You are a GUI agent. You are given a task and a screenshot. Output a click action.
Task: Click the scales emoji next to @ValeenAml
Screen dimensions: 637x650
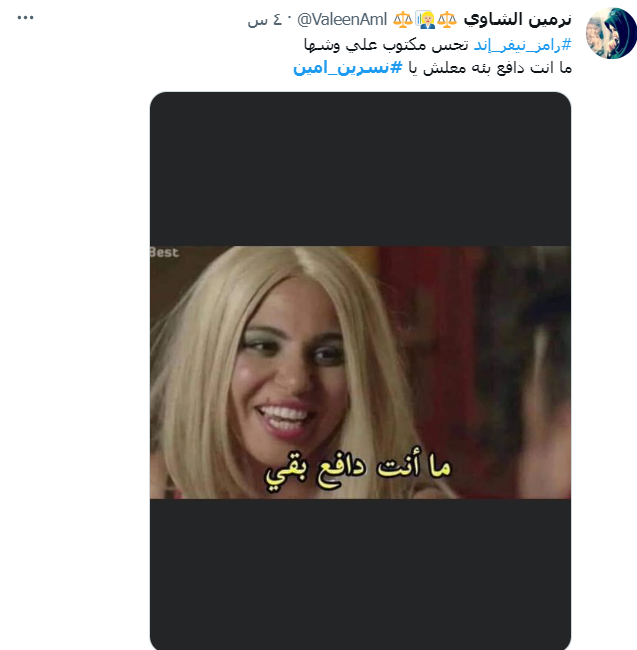(x=402, y=19)
